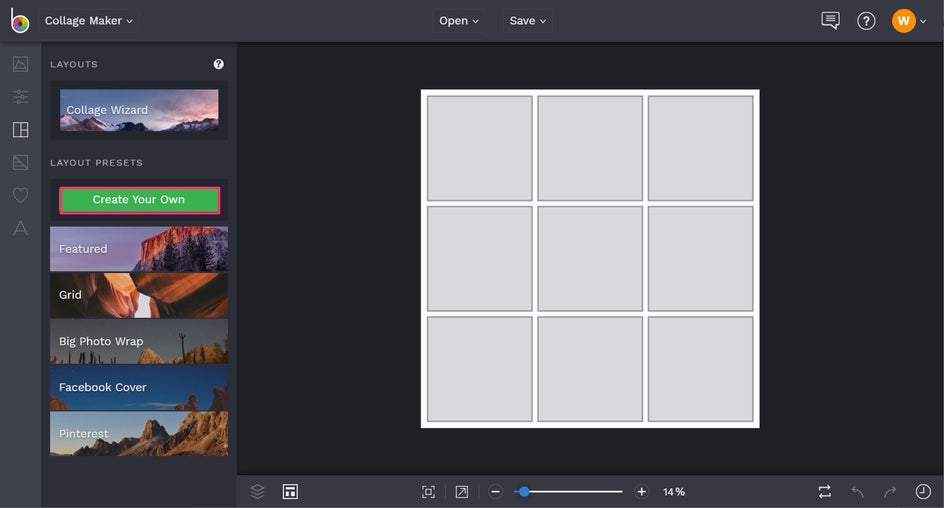Select the bottom-middle collage cell
944x508 pixels.
pos(590,369)
